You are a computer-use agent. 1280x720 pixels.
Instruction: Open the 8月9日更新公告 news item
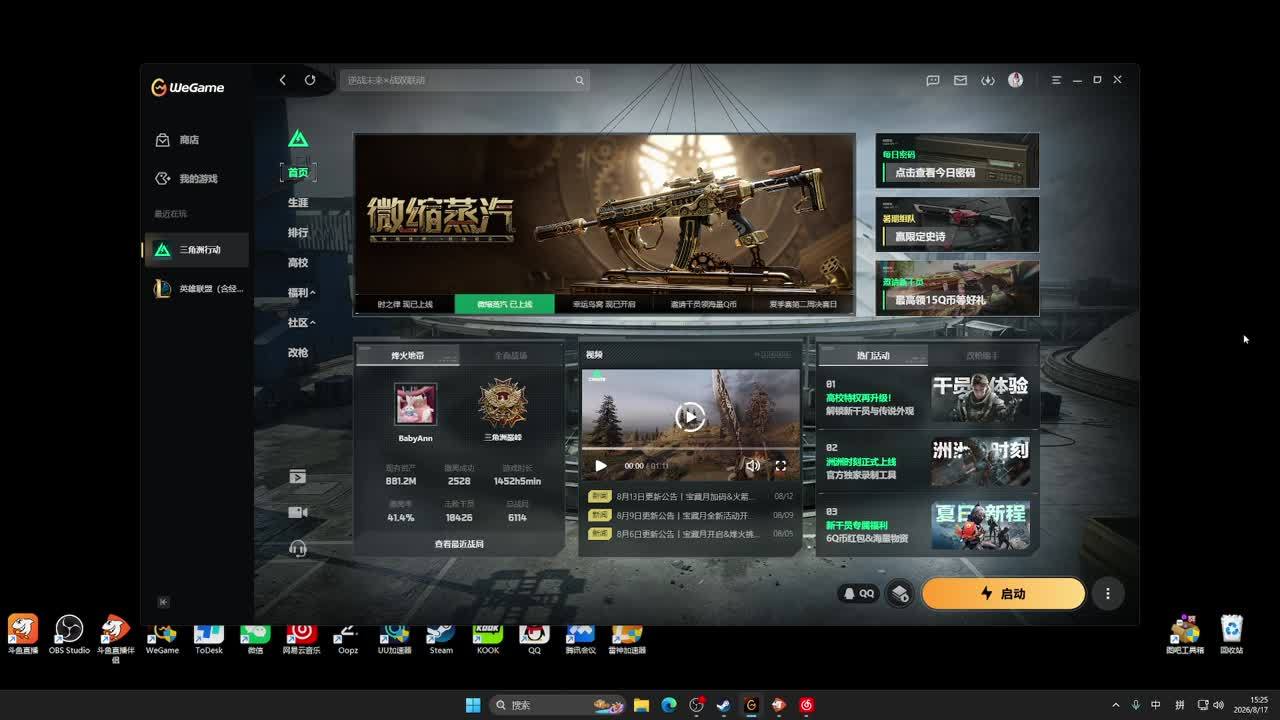point(690,515)
